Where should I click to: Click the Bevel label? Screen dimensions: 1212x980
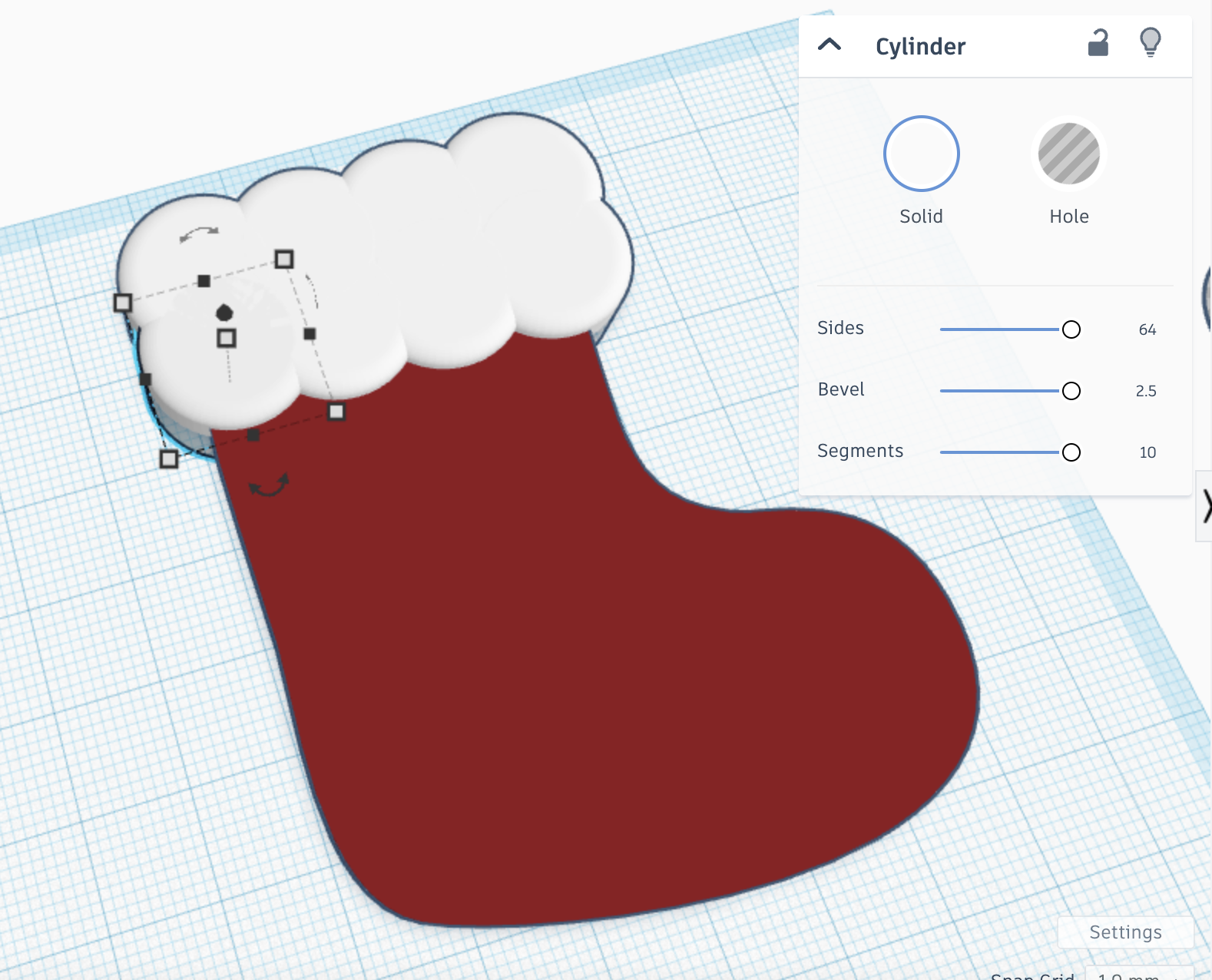click(841, 389)
